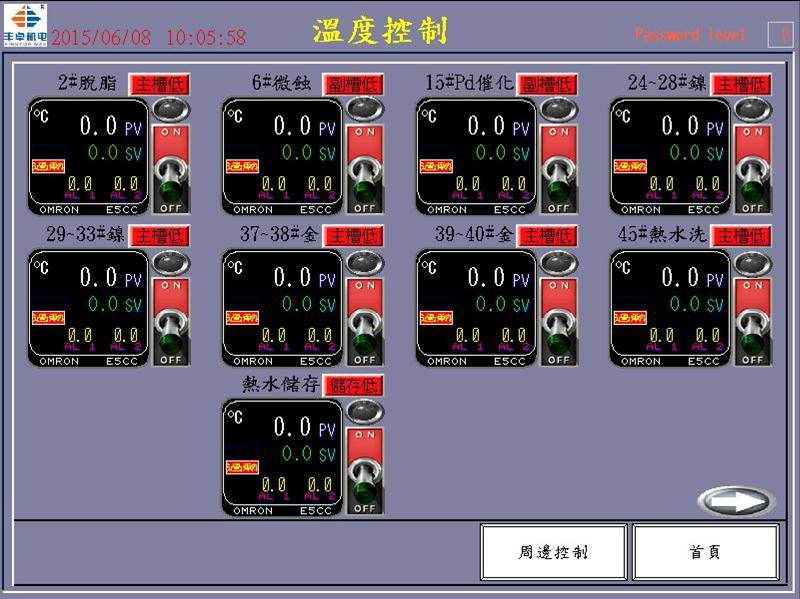The image size is (800, 599).
Task: Click the indicator lamp for 熱水储存
Action: 365,411
